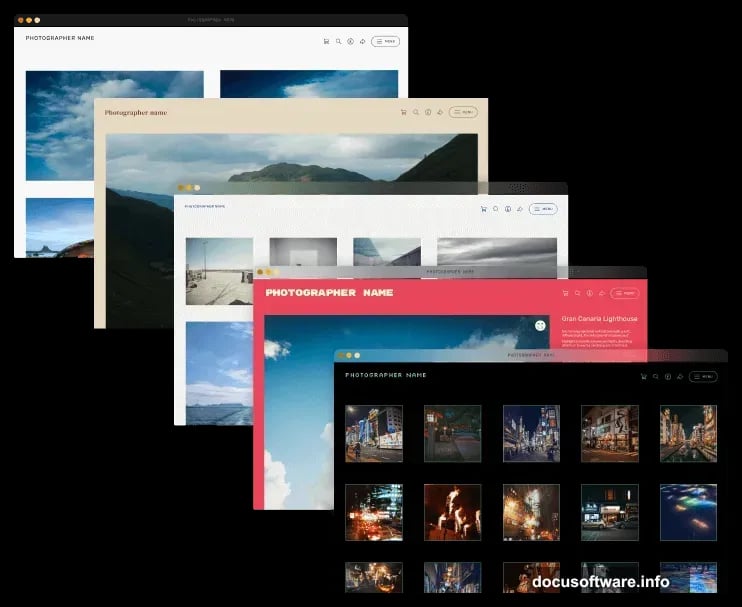Open the colorful light streaks on blue thumbnail
The image size is (742, 607).
(x=689, y=512)
